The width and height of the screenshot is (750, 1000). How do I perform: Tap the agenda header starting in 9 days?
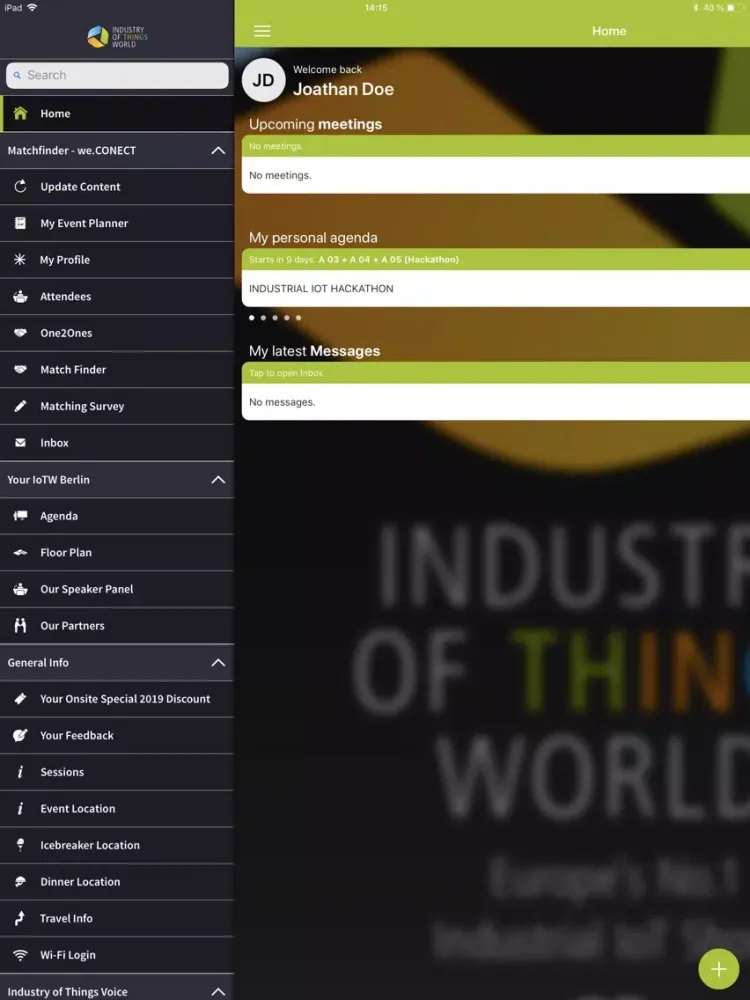tap(496, 260)
